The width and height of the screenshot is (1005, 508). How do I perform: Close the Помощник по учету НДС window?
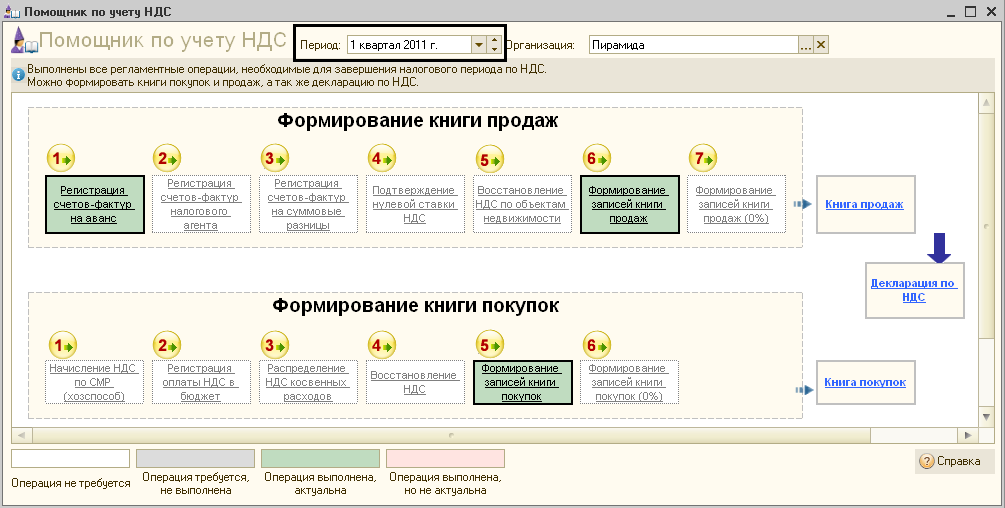coord(990,11)
